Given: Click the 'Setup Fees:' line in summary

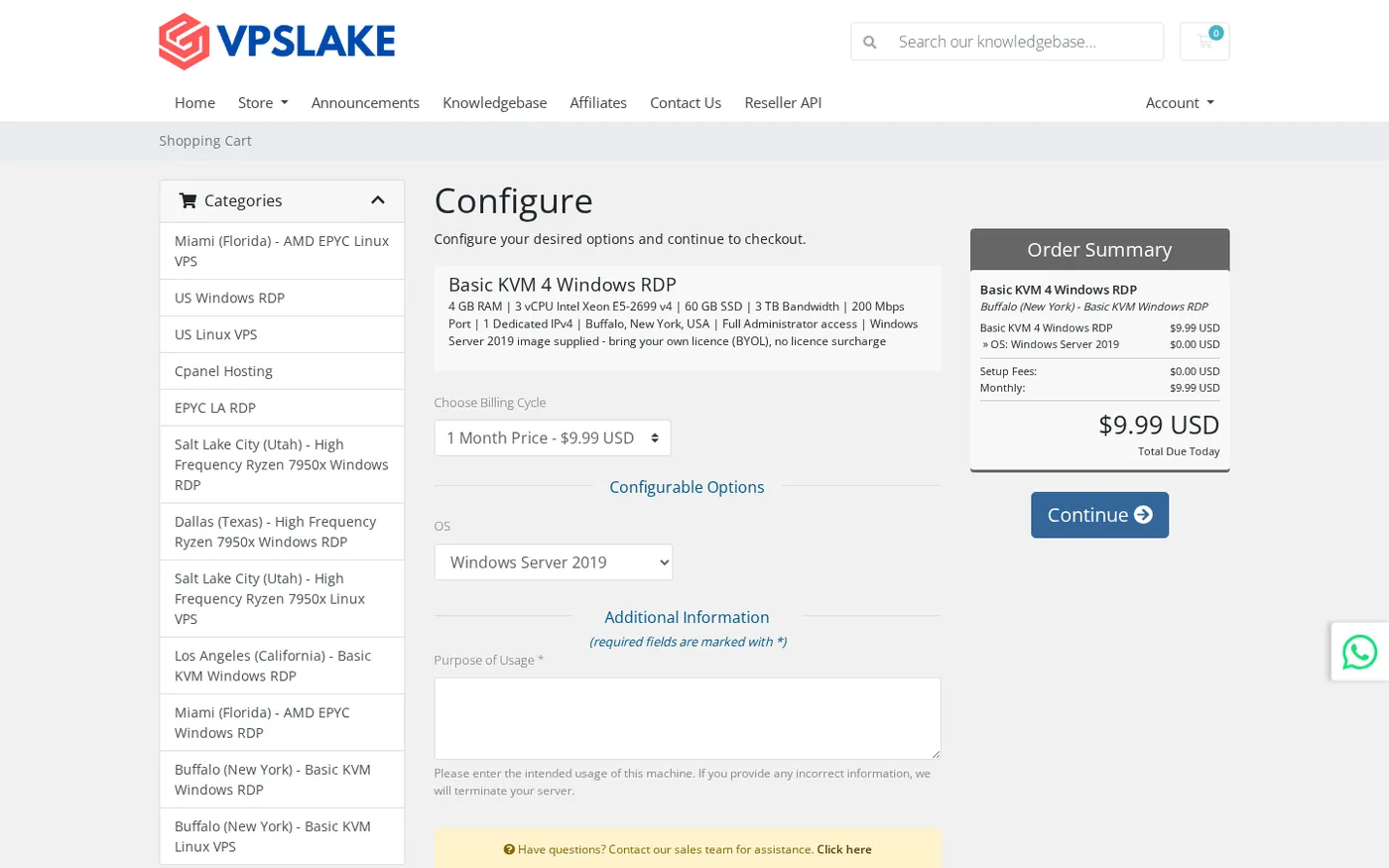Looking at the screenshot, I should click(1099, 371).
